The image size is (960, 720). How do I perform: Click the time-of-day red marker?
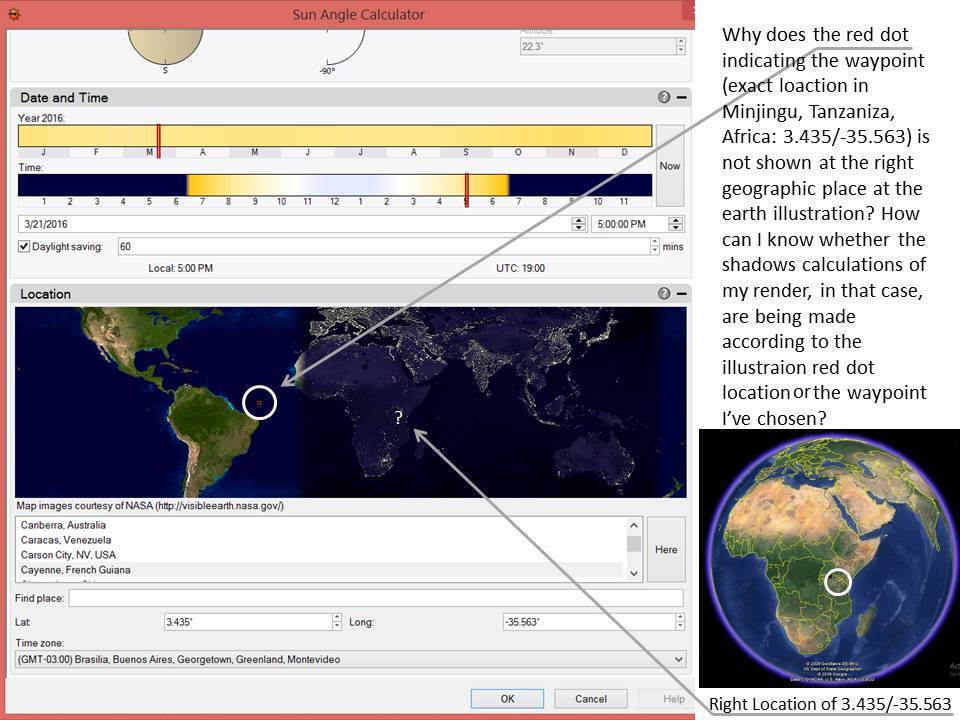[x=467, y=190]
